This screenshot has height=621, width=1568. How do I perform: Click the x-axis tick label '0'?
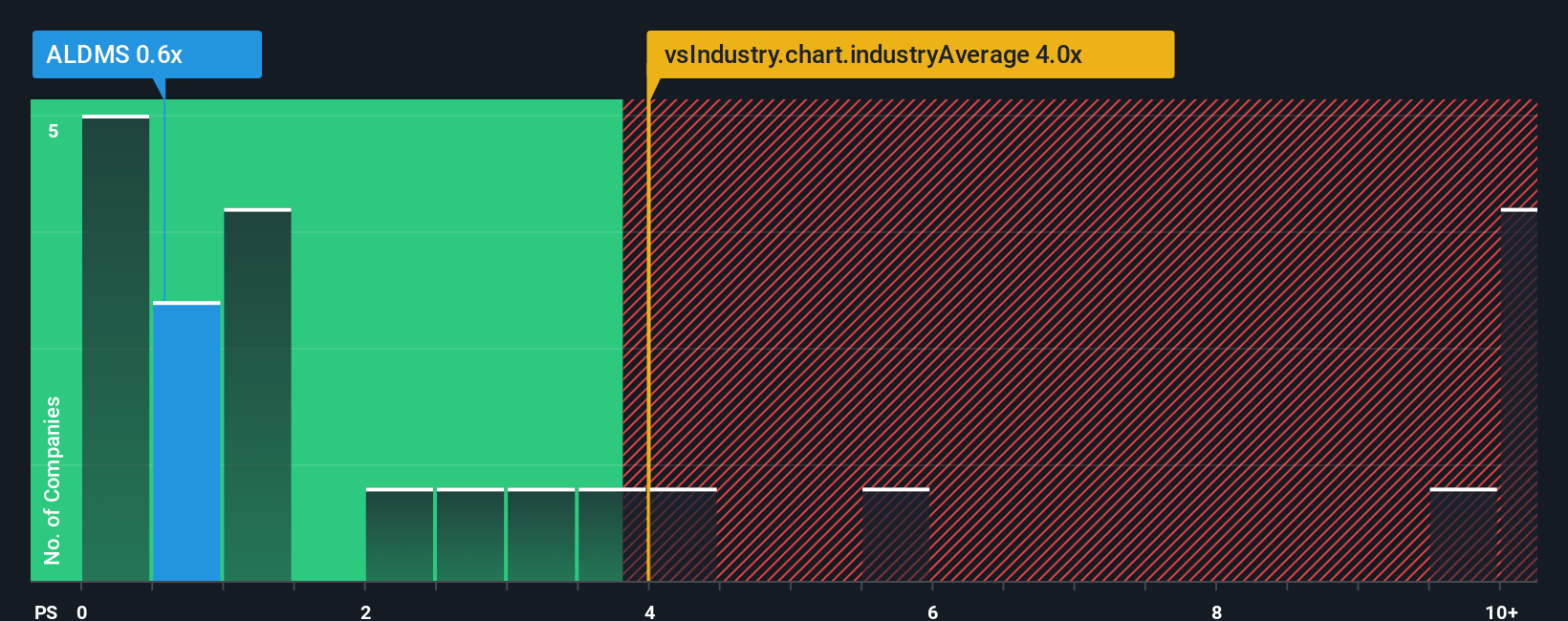click(x=82, y=611)
